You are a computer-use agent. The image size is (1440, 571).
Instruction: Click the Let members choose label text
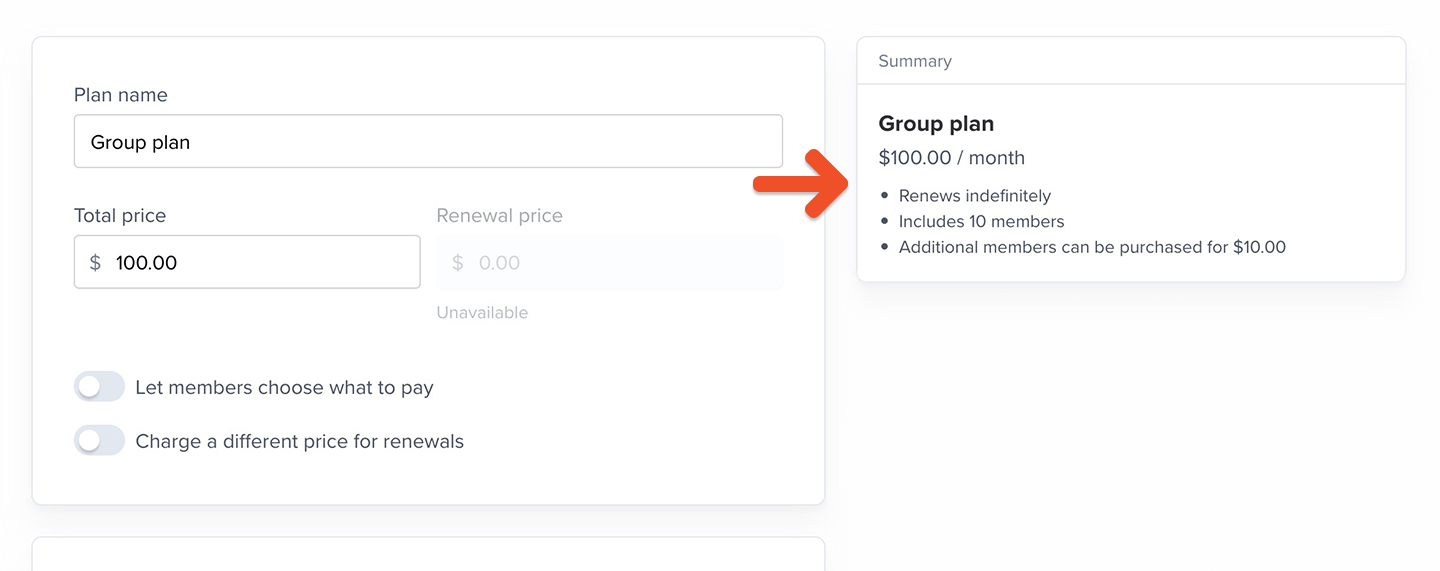[x=284, y=388]
